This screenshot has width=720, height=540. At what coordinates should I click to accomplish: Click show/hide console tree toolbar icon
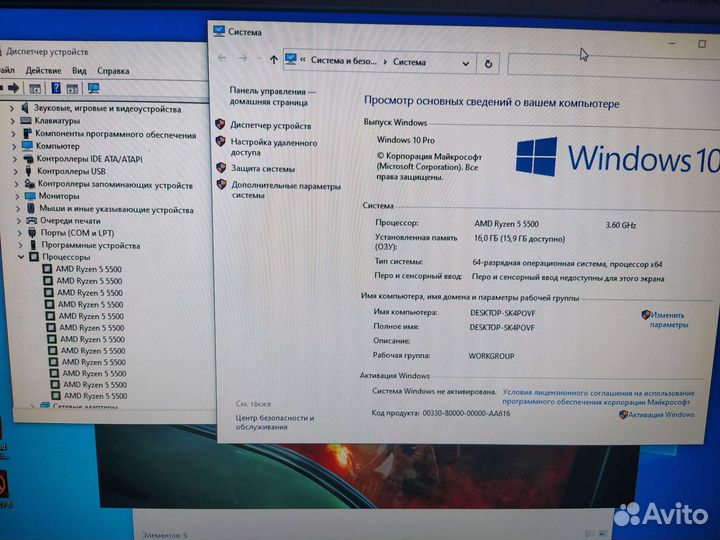coord(35,88)
